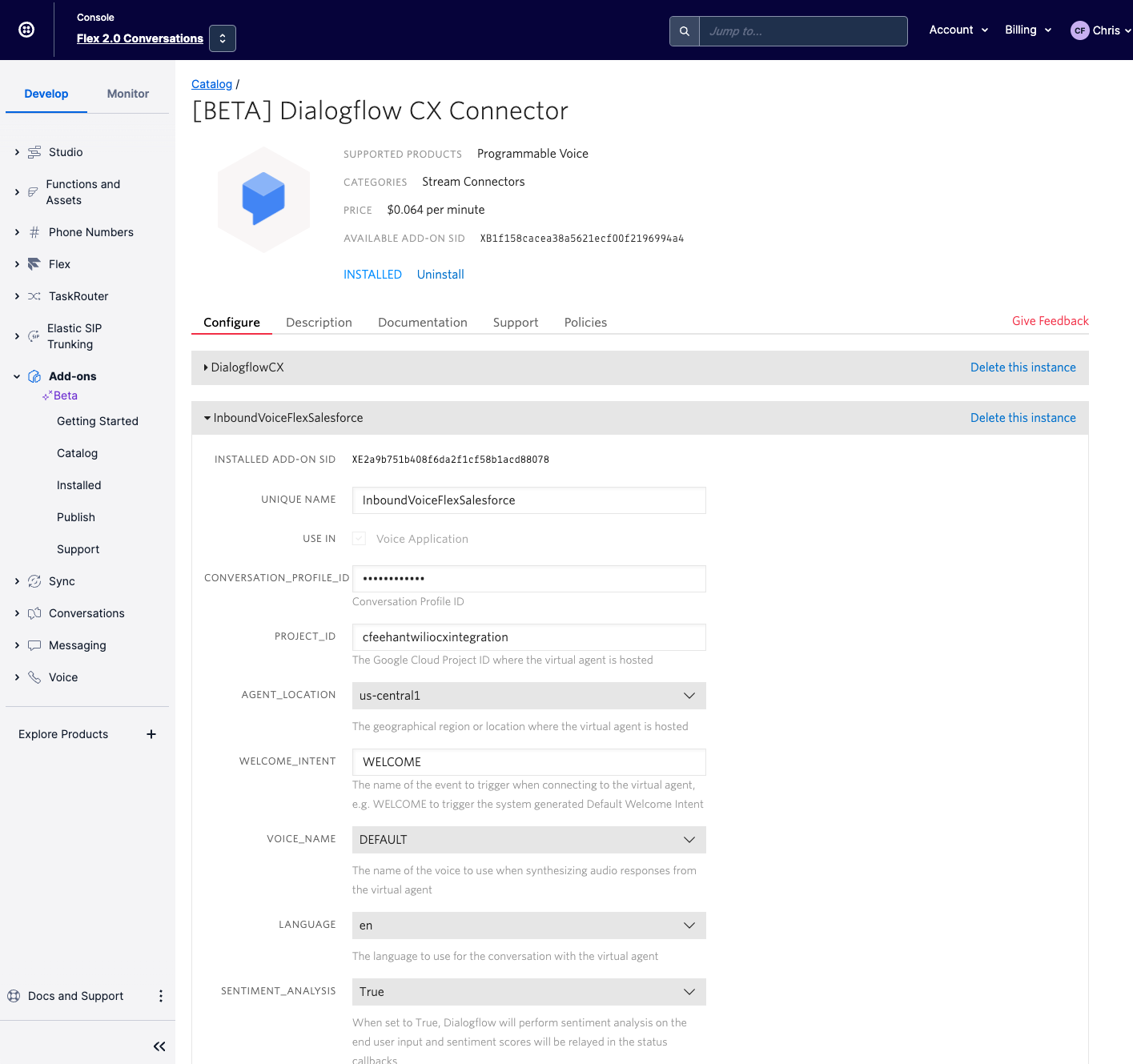Screen dimensions: 1133x1064
Task: Open the Account menu
Action: click(x=958, y=30)
